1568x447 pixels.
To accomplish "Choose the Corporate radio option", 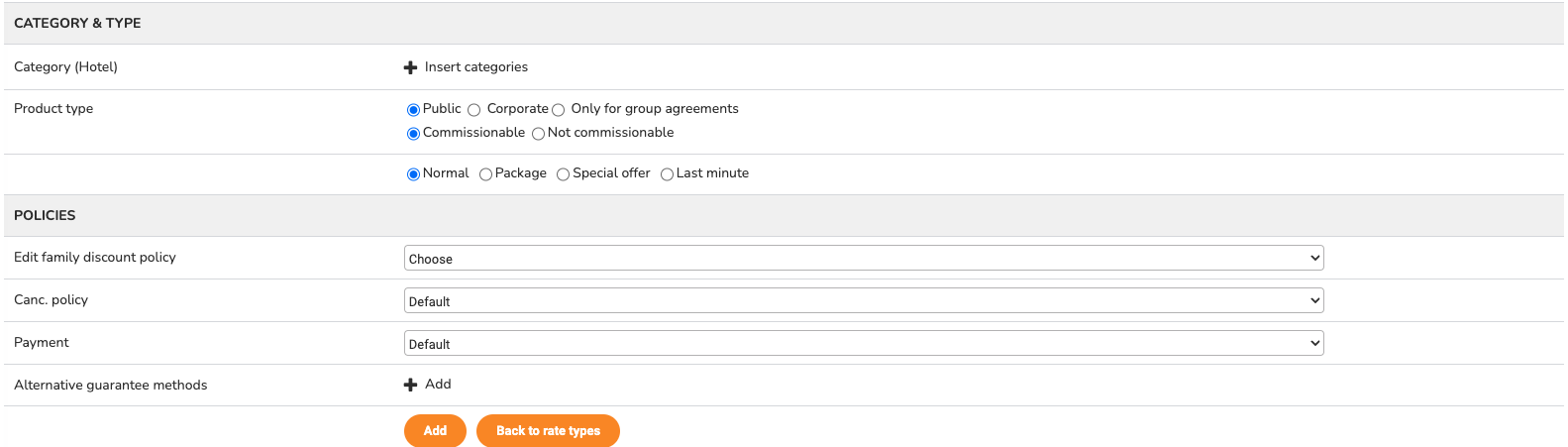I will (473, 110).
